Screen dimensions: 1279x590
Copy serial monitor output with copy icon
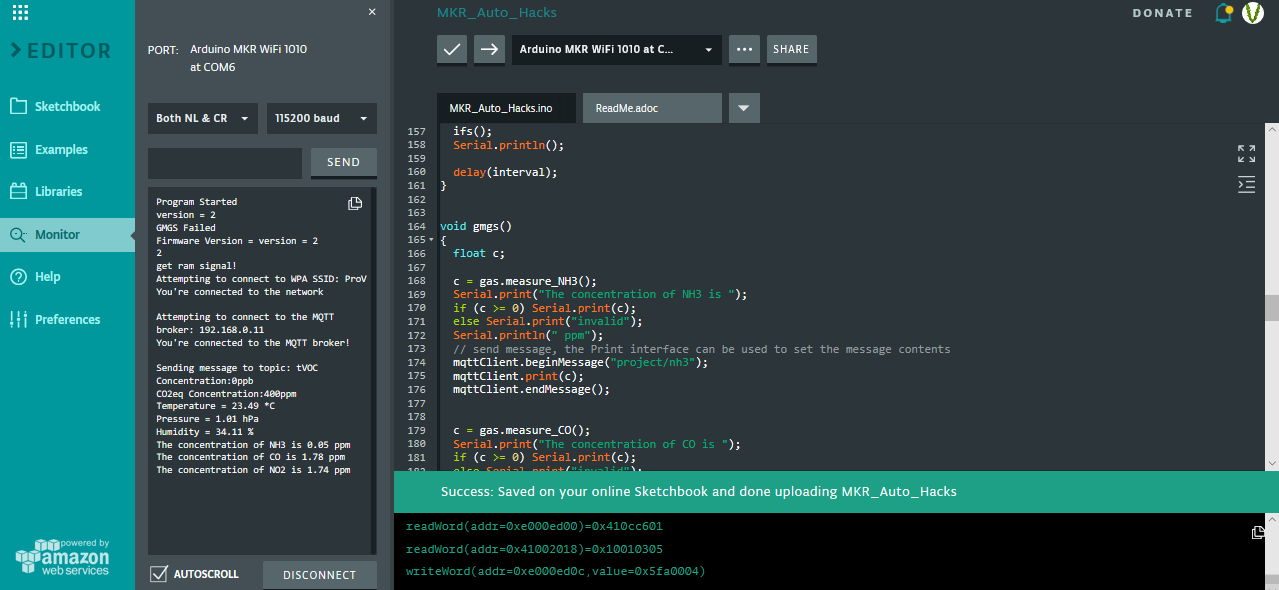click(355, 204)
